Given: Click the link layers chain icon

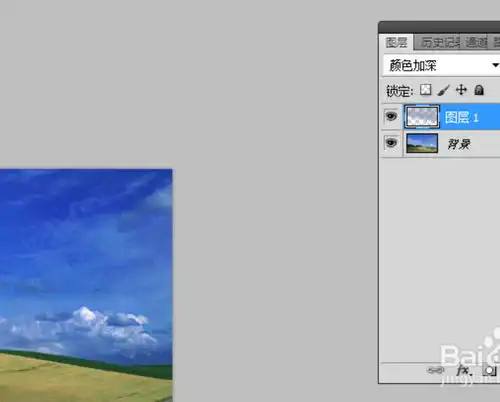Looking at the screenshot, I should (x=435, y=370).
